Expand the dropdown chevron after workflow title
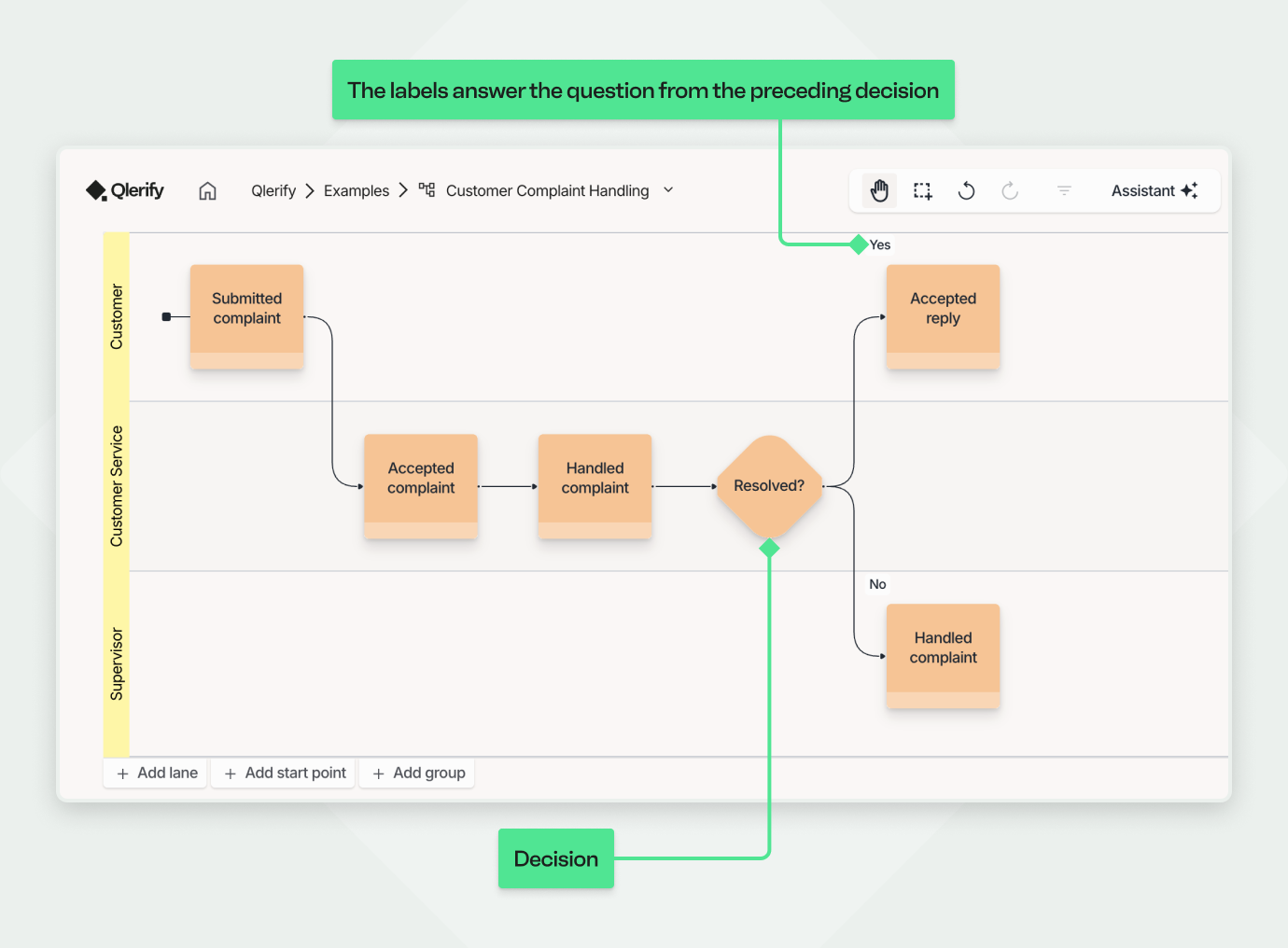The image size is (1288, 948). point(668,190)
